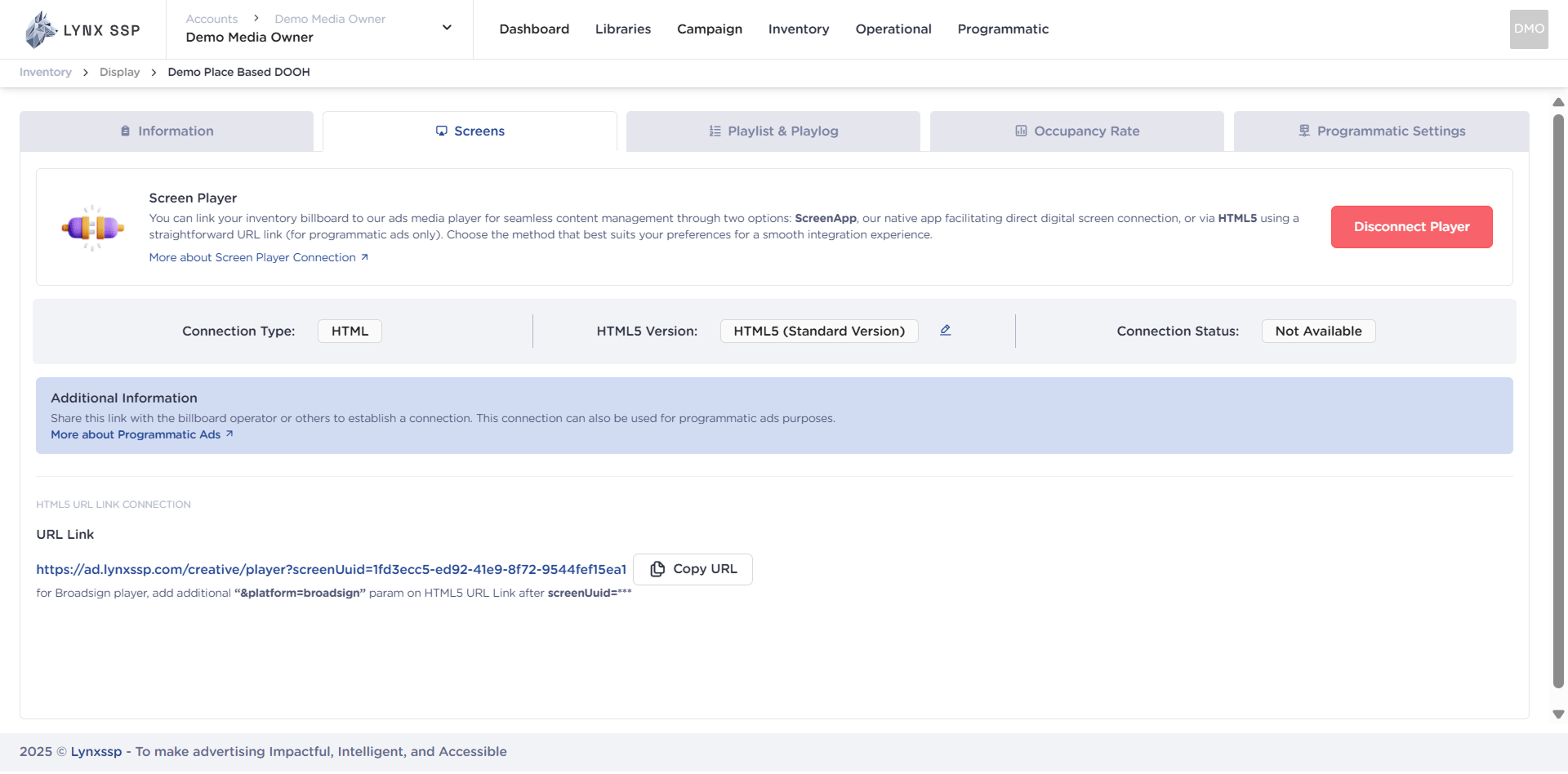The height and width of the screenshot is (774, 1568).
Task: Open the account switcher chevron dropdown
Action: [x=447, y=28]
